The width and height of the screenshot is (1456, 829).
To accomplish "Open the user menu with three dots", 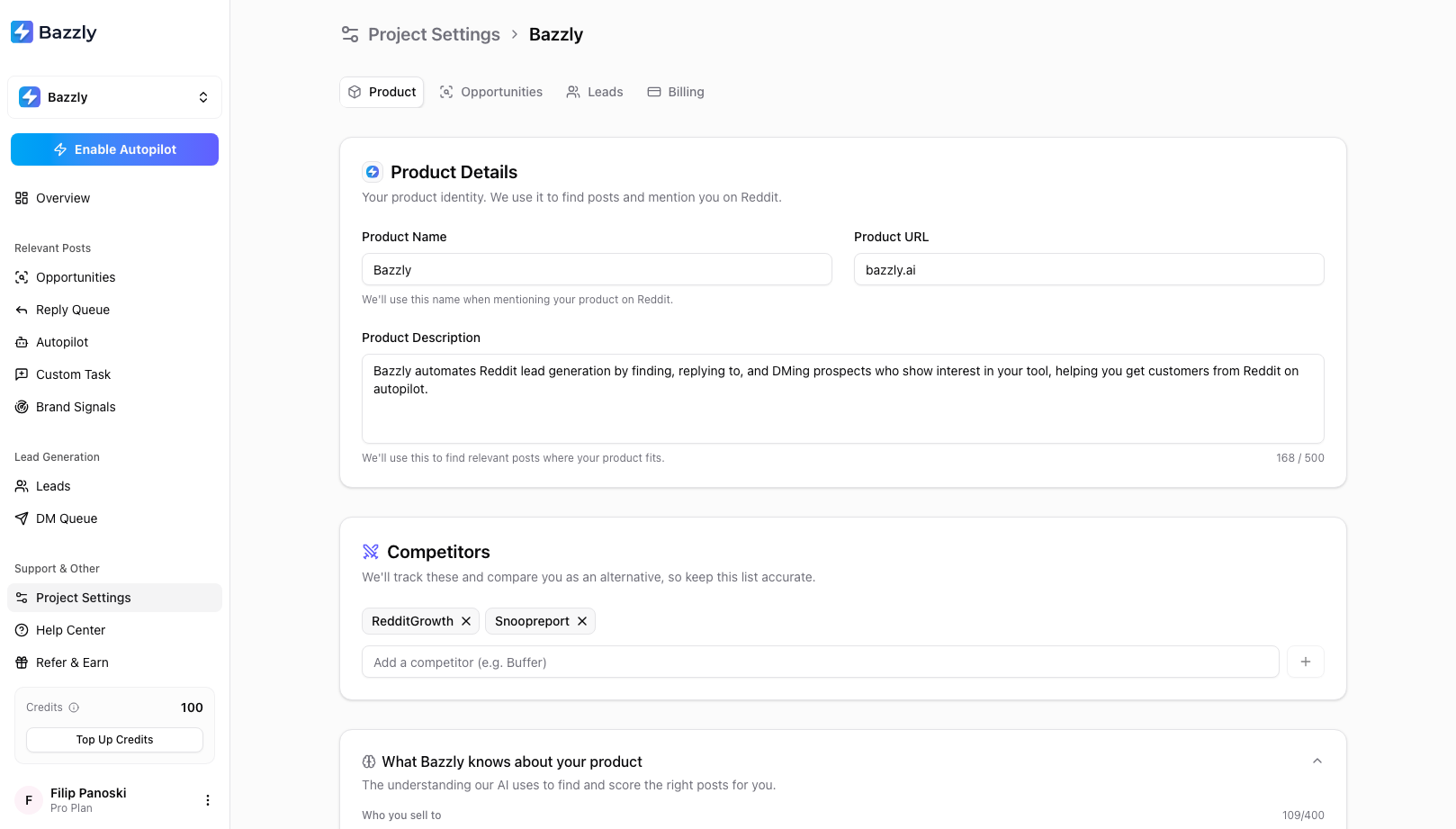I will coord(208,800).
